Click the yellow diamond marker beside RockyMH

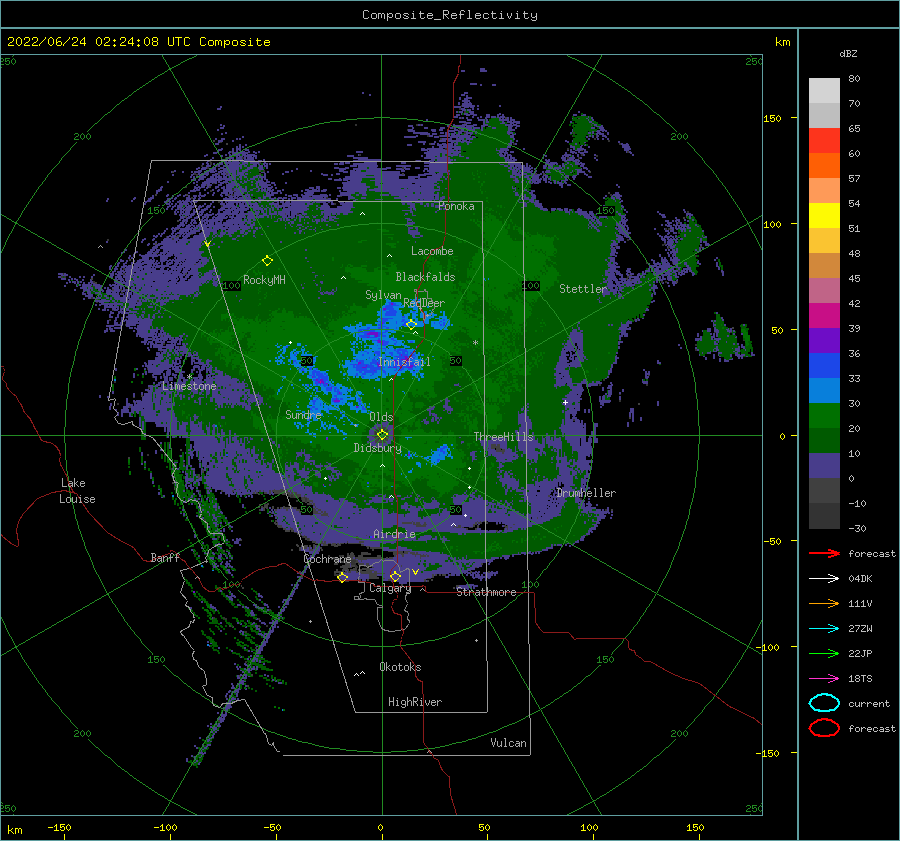pos(267,261)
